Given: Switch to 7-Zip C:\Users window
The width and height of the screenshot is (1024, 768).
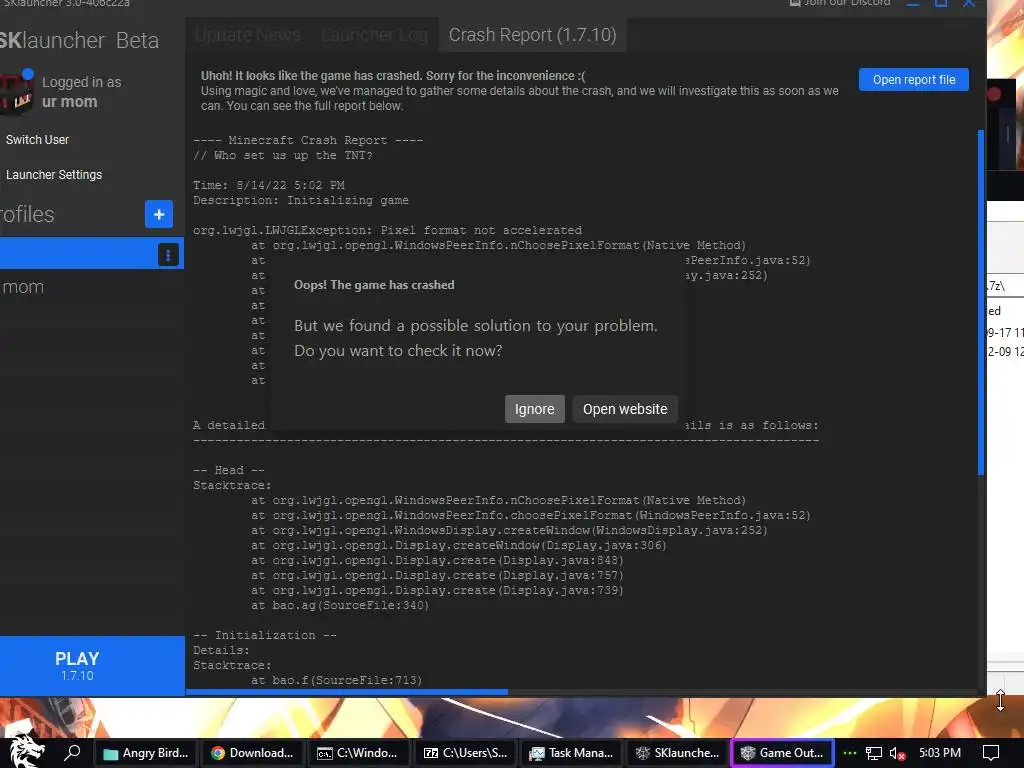Looking at the screenshot, I should point(466,753).
